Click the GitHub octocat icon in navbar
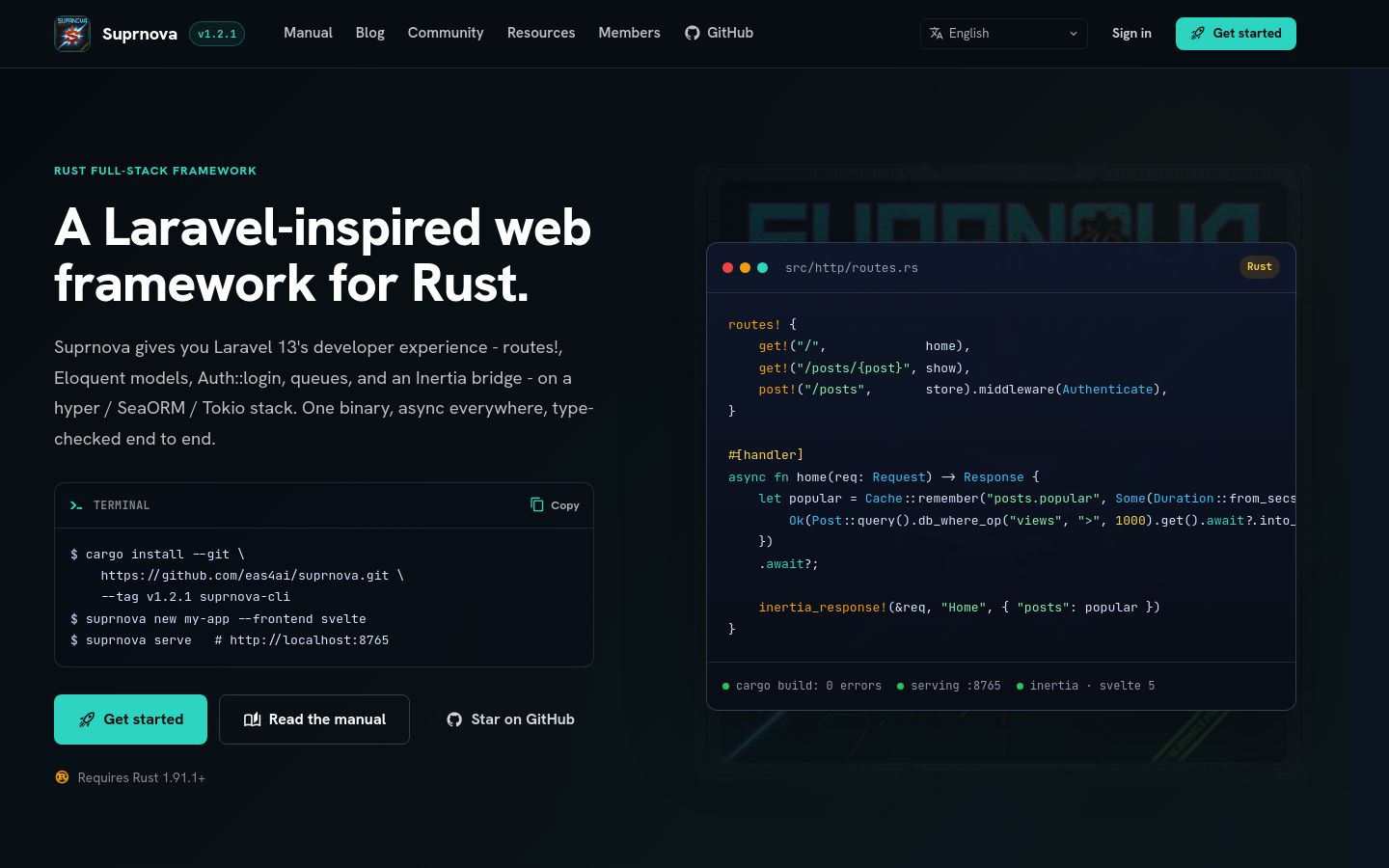1389x868 pixels. (693, 33)
